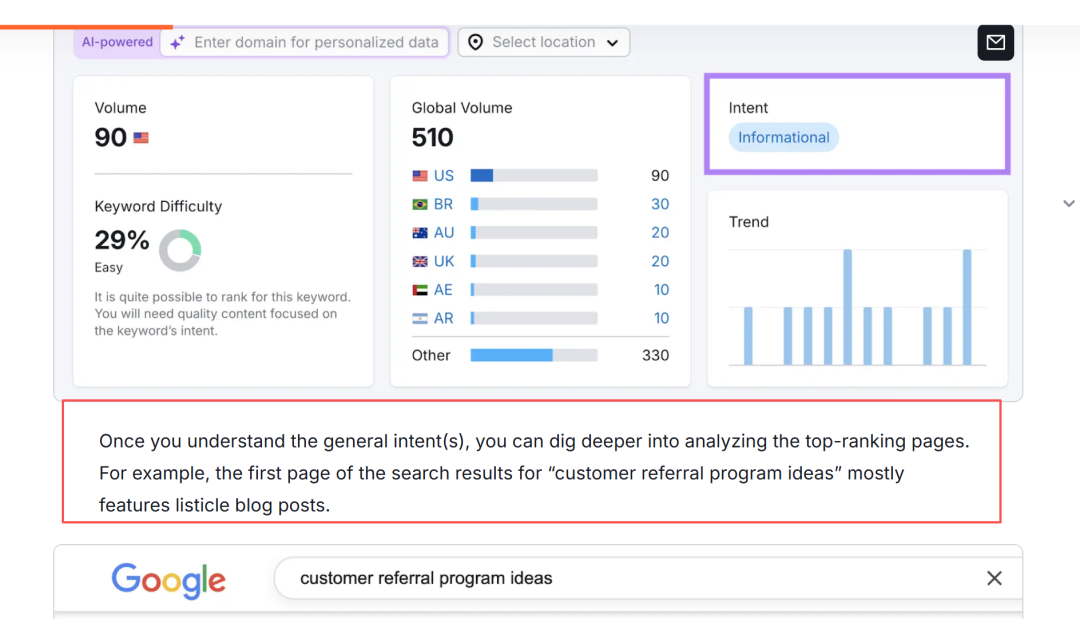Click the US flag beside Volume 90
This screenshot has width=1080, height=619.
point(141,138)
